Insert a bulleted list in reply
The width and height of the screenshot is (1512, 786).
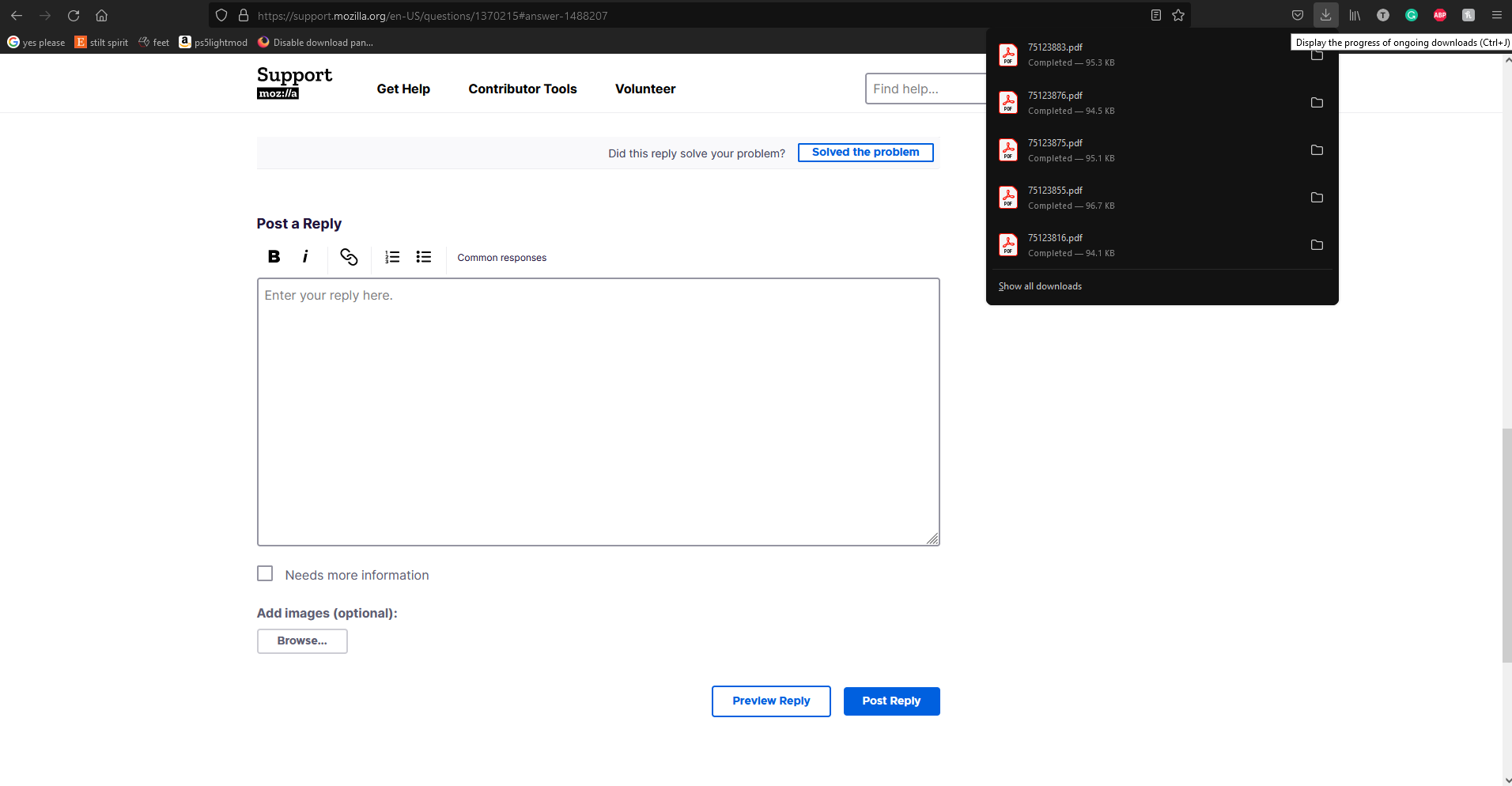point(424,257)
